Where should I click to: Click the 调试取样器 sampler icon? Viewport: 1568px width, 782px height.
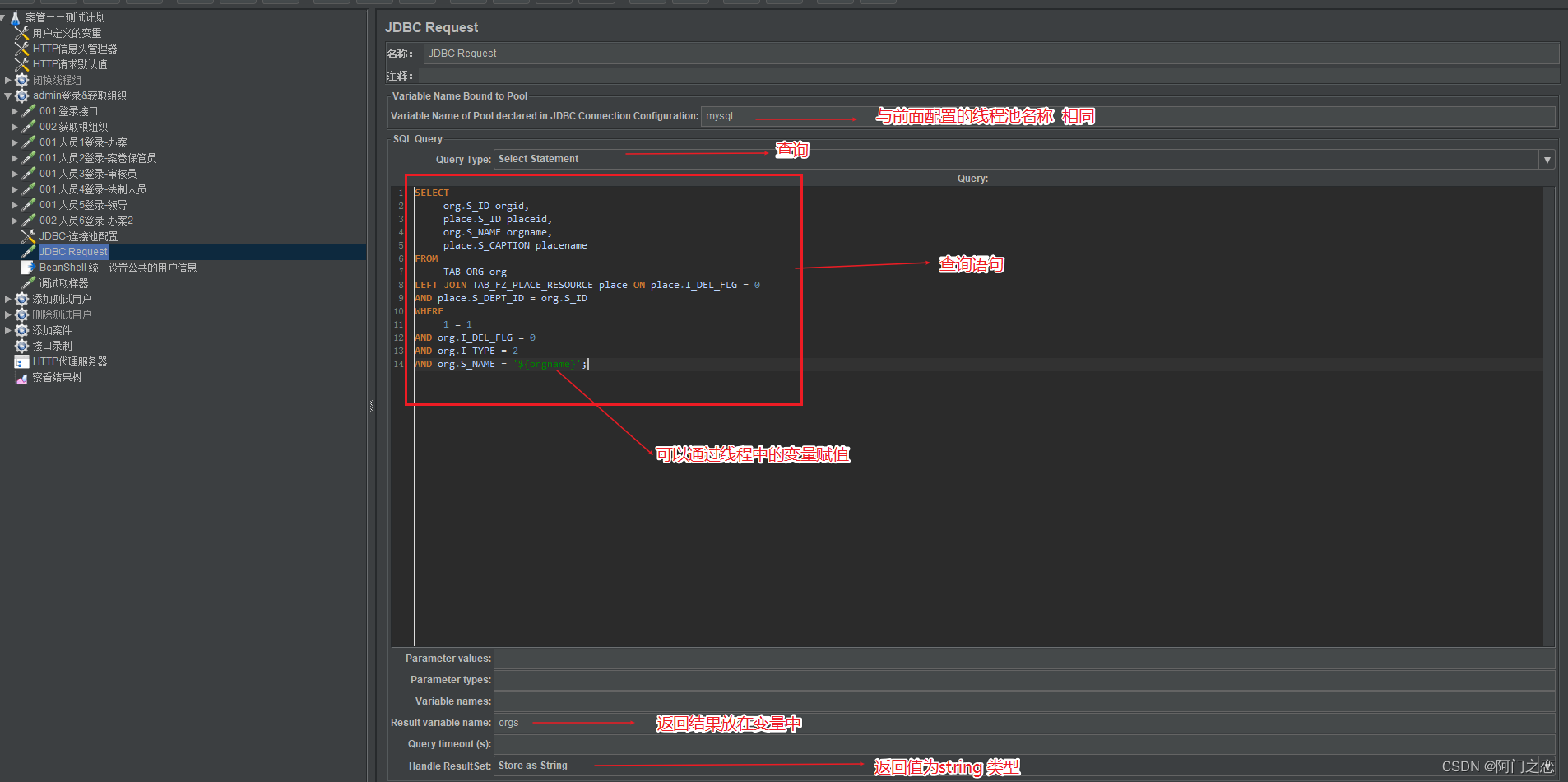[29, 283]
